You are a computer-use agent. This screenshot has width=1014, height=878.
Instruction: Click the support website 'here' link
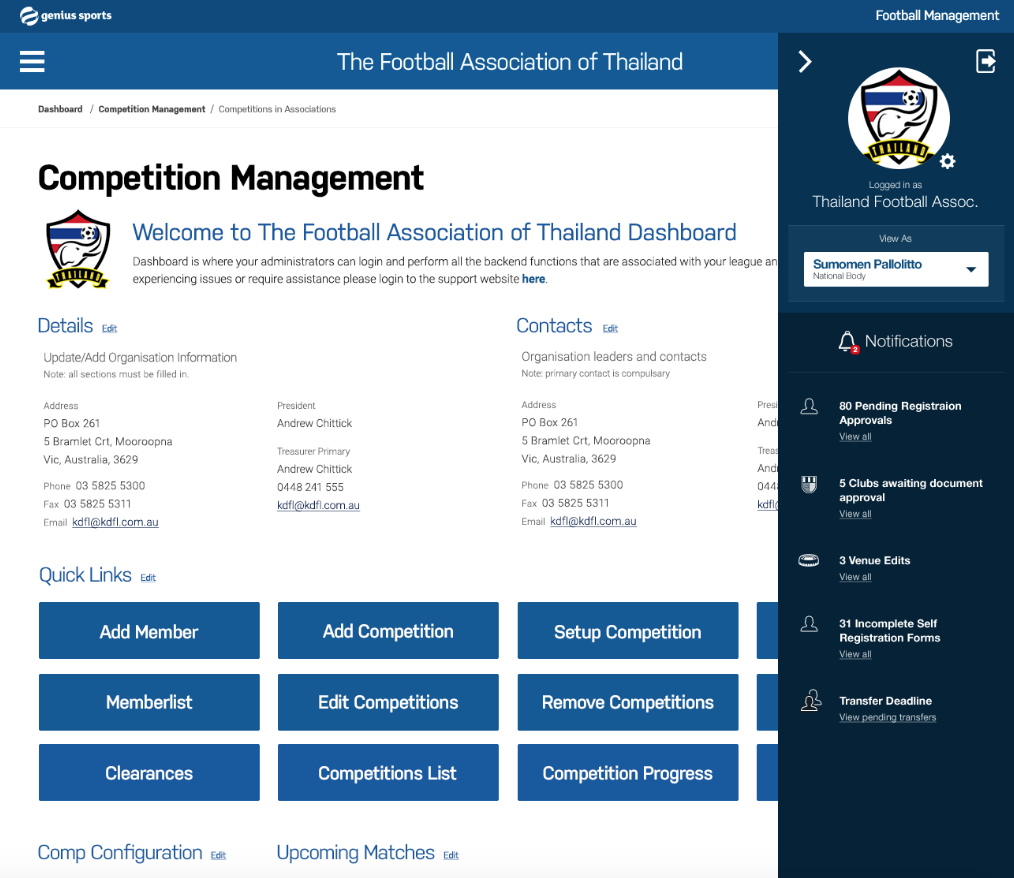534,279
